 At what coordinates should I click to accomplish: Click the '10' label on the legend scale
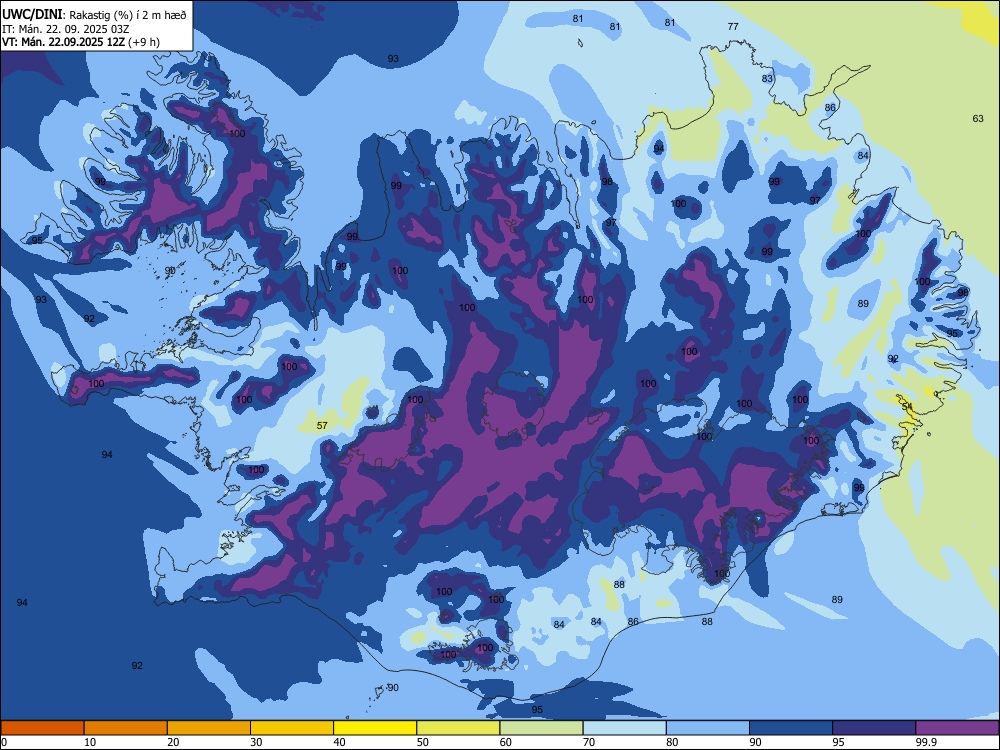point(90,742)
